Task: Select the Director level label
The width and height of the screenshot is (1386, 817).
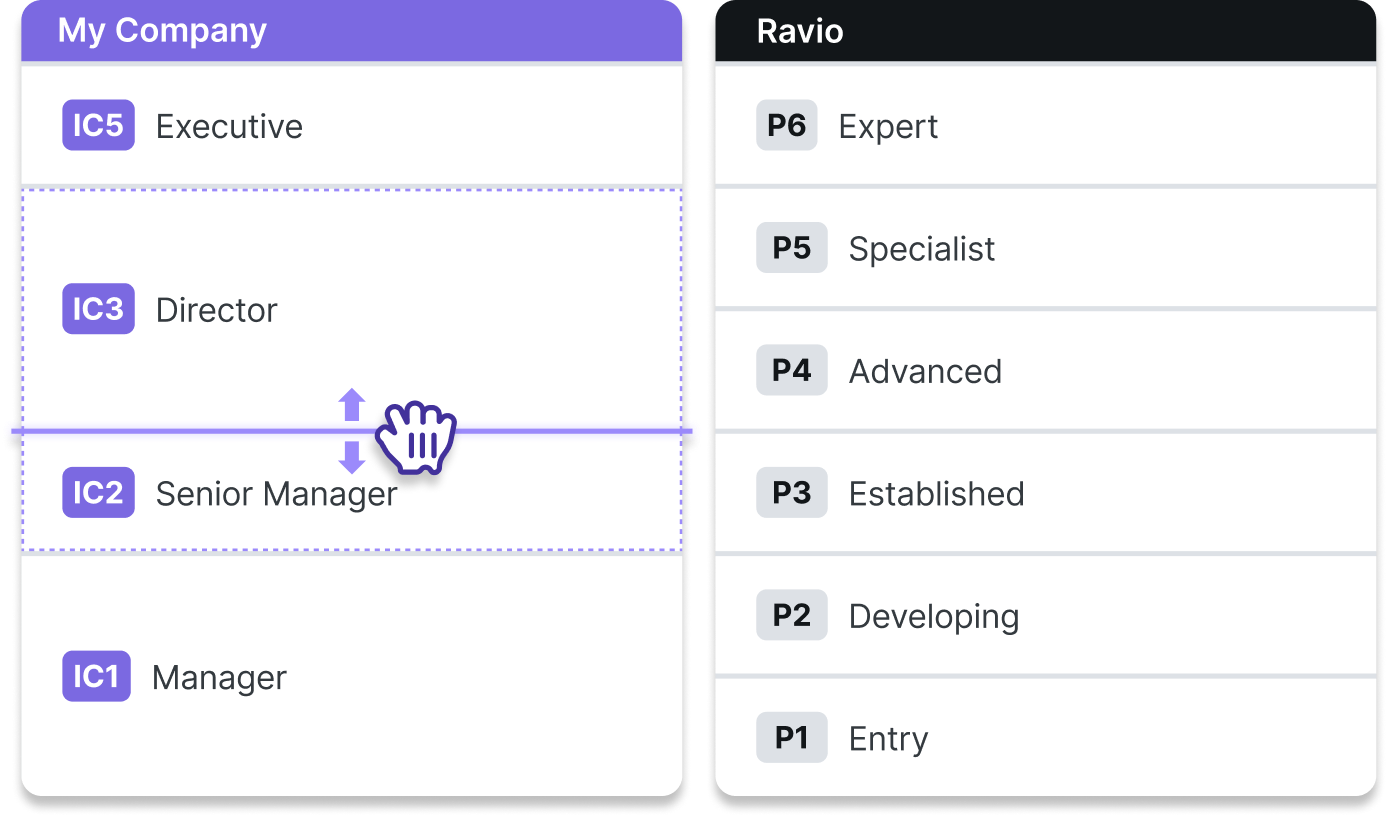Action: coord(217,310)
